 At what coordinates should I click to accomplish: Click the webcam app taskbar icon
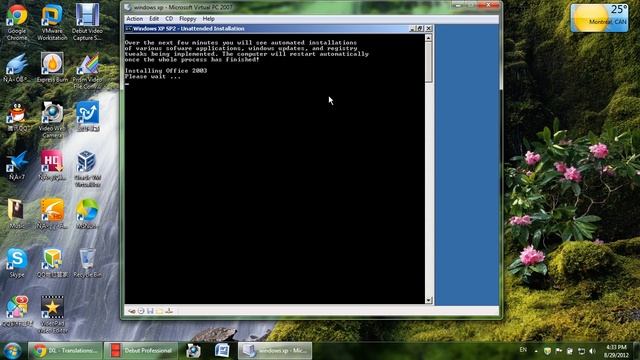pyautogui.click(x=193, y=351)
